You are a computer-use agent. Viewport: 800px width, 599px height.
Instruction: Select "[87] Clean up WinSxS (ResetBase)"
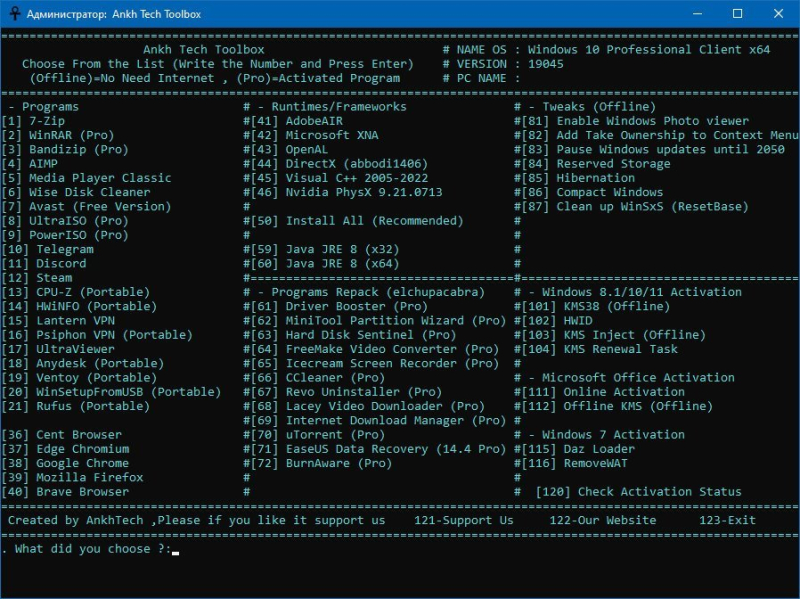pos(635,207)
